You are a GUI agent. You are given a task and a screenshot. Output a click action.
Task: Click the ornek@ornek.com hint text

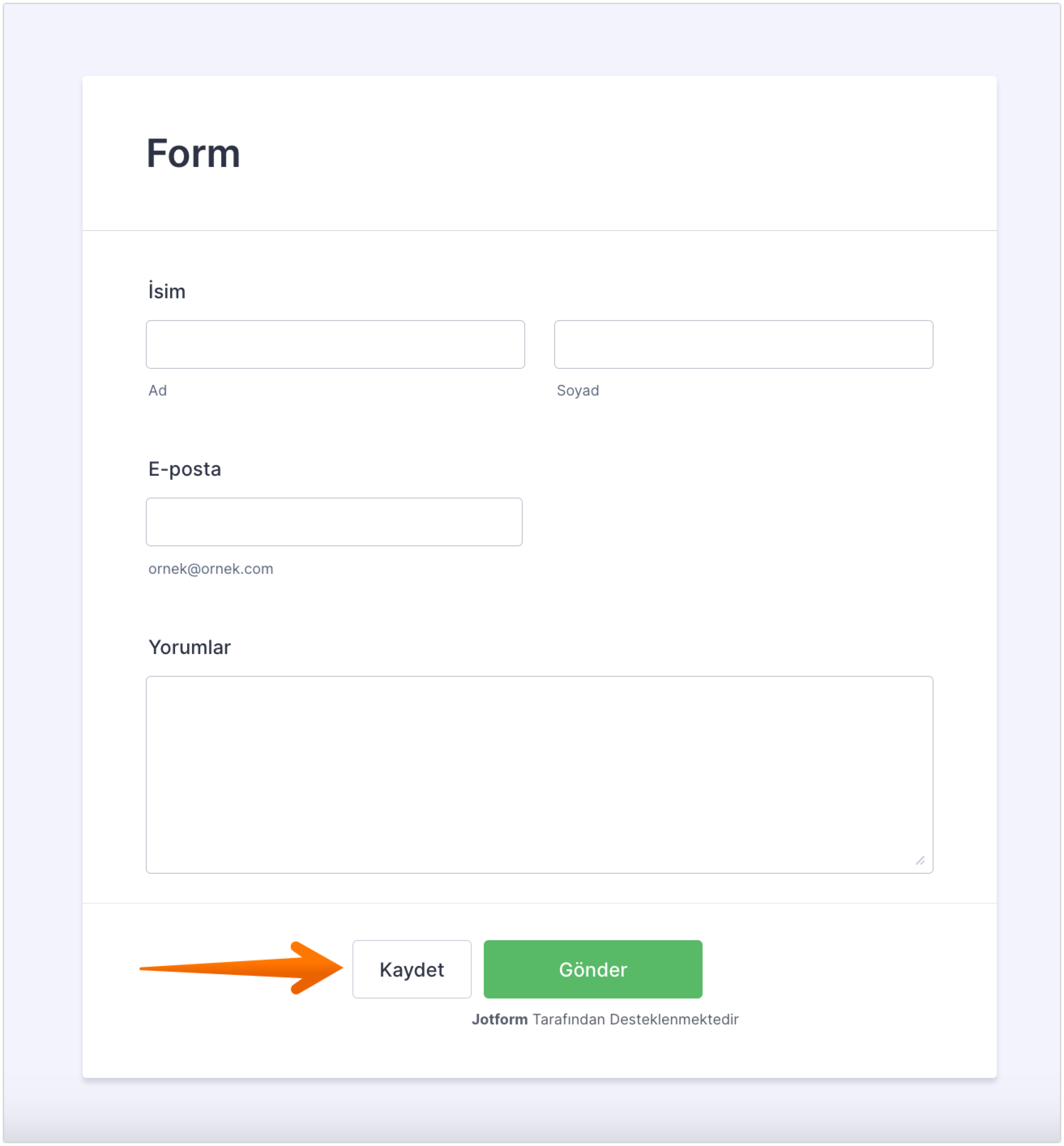coord(211,569)
